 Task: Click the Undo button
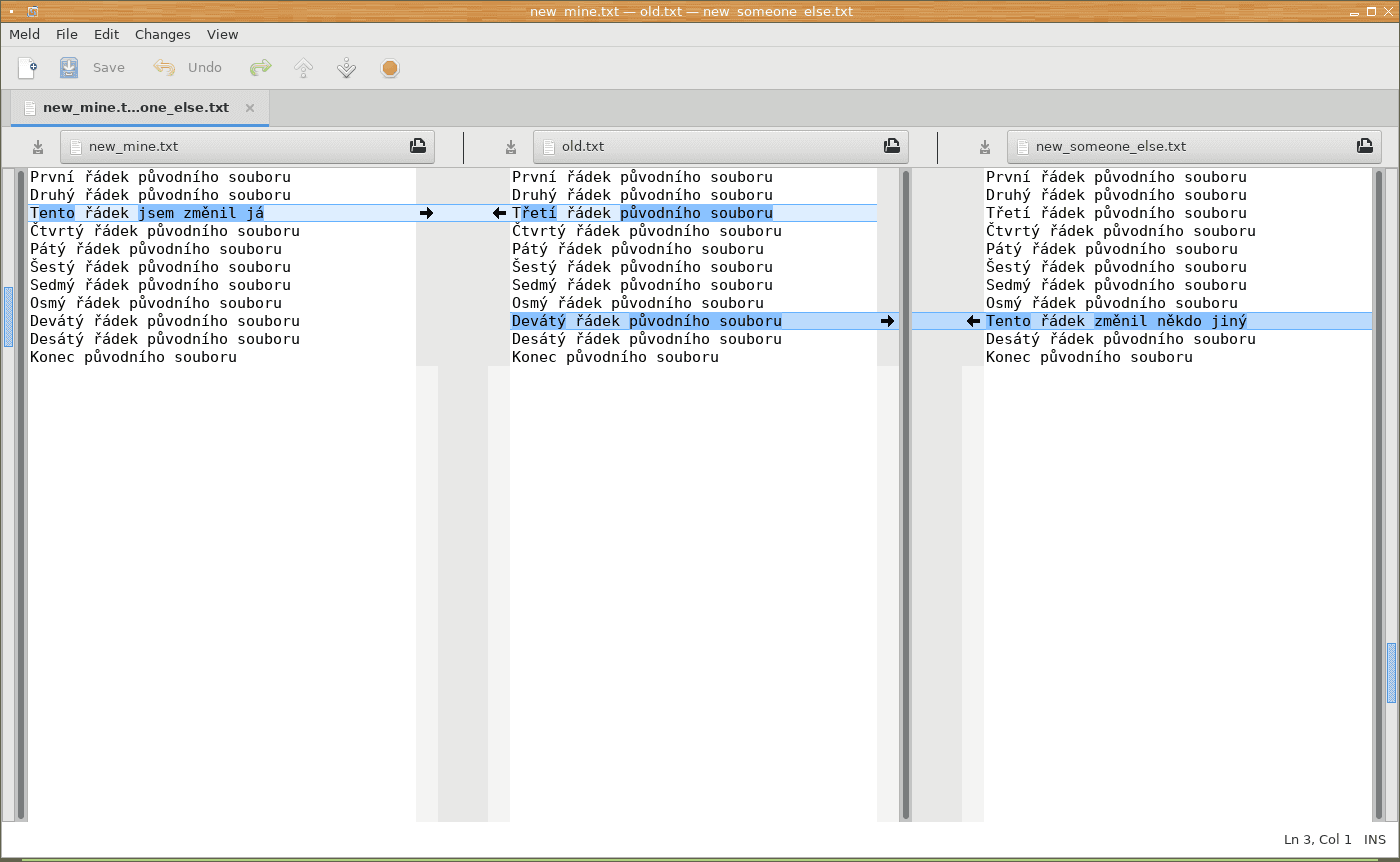(x=188, y=68)
